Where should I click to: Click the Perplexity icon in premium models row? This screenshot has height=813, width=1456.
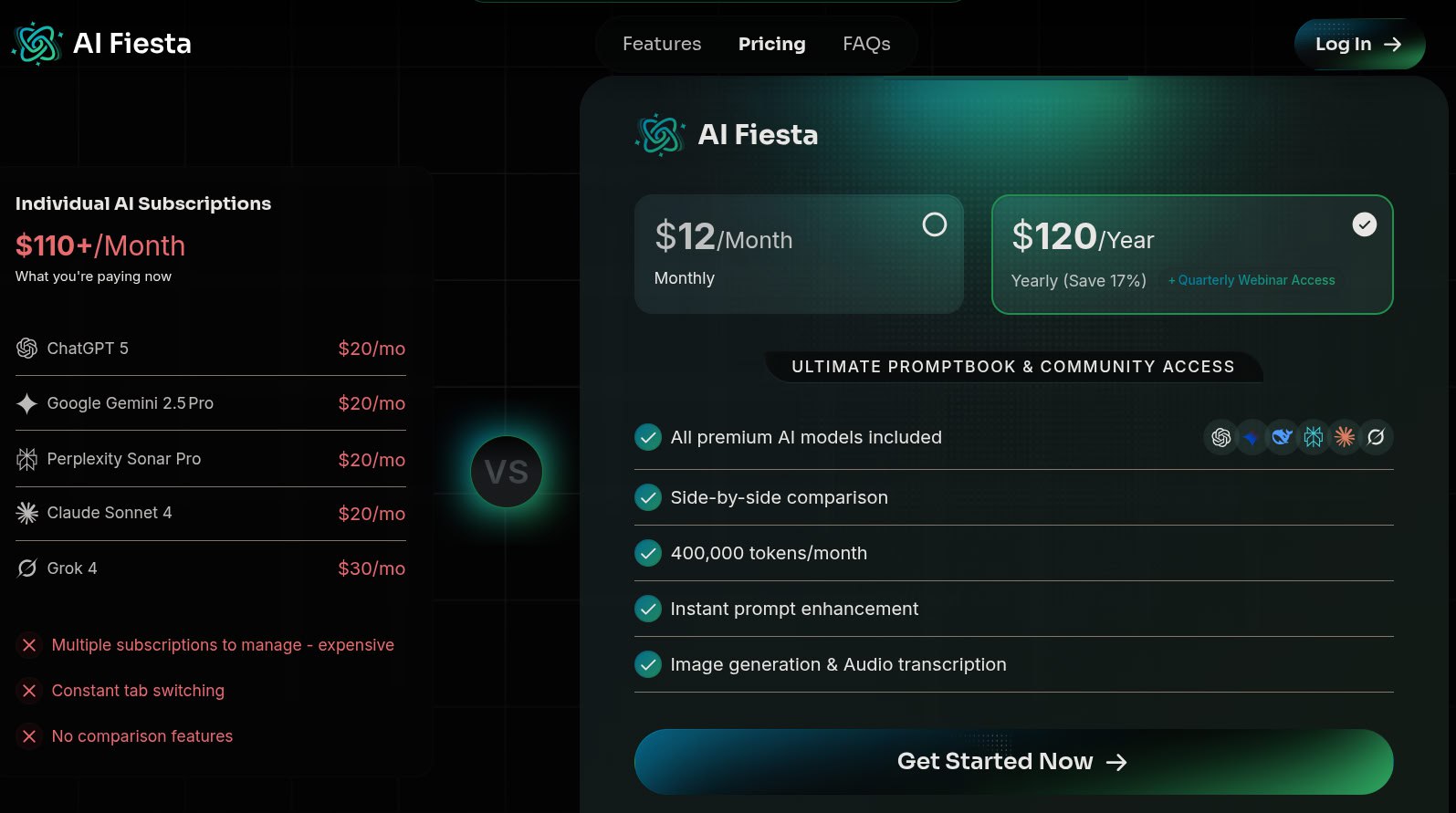(x=1313, y=437)
